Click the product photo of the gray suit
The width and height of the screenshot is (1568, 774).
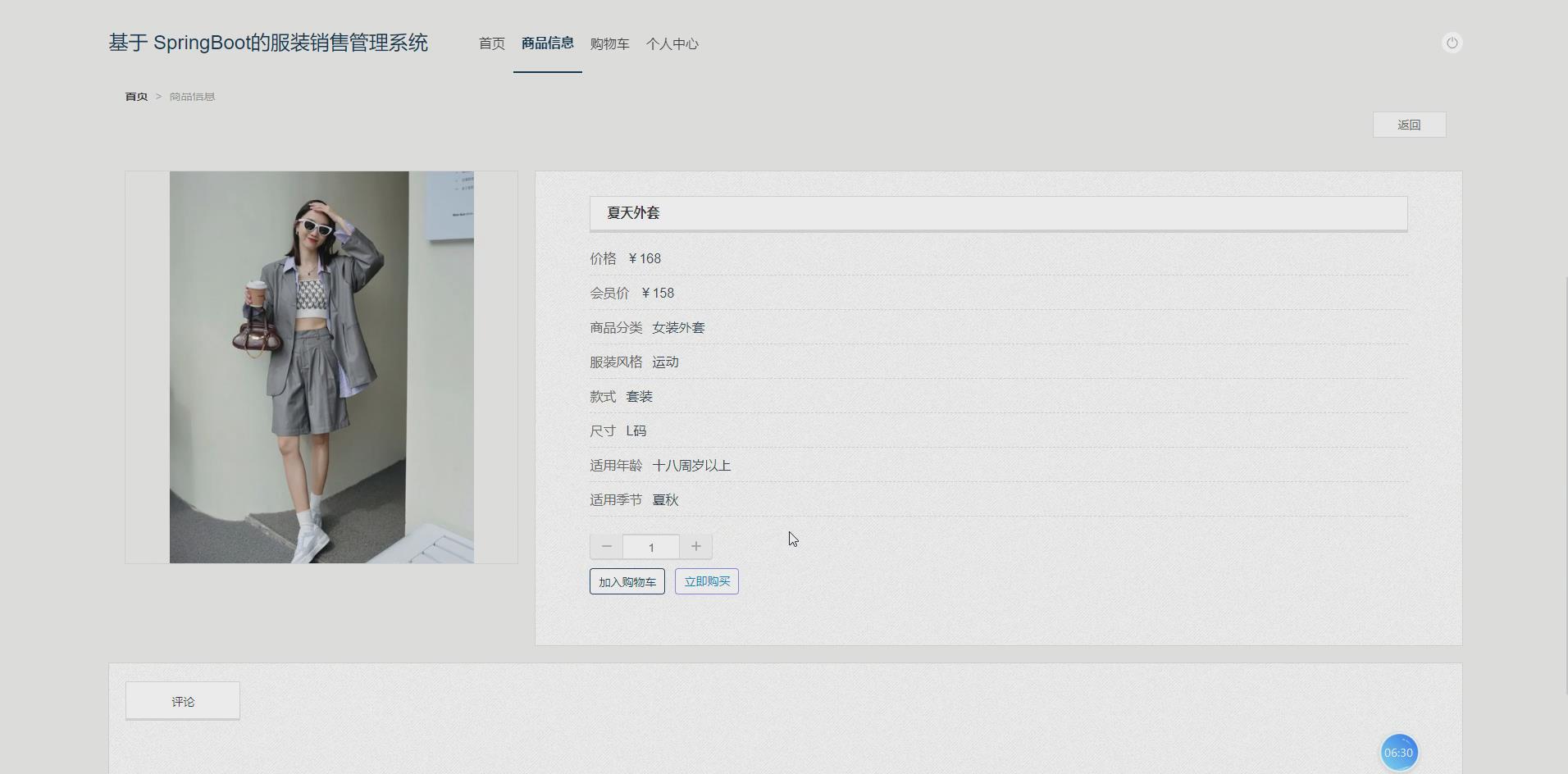coord(321,367)
